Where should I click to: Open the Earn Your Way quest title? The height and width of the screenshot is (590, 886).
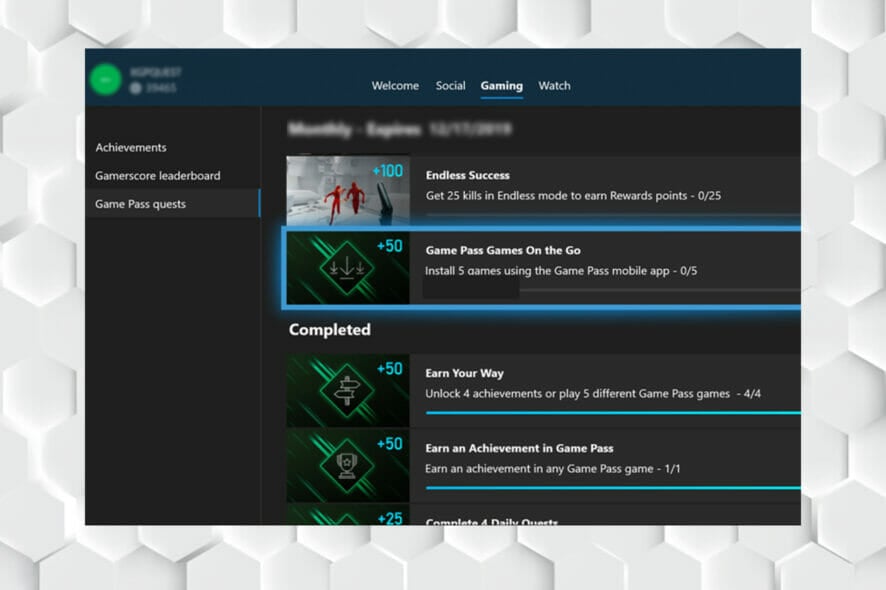[464, 373]
